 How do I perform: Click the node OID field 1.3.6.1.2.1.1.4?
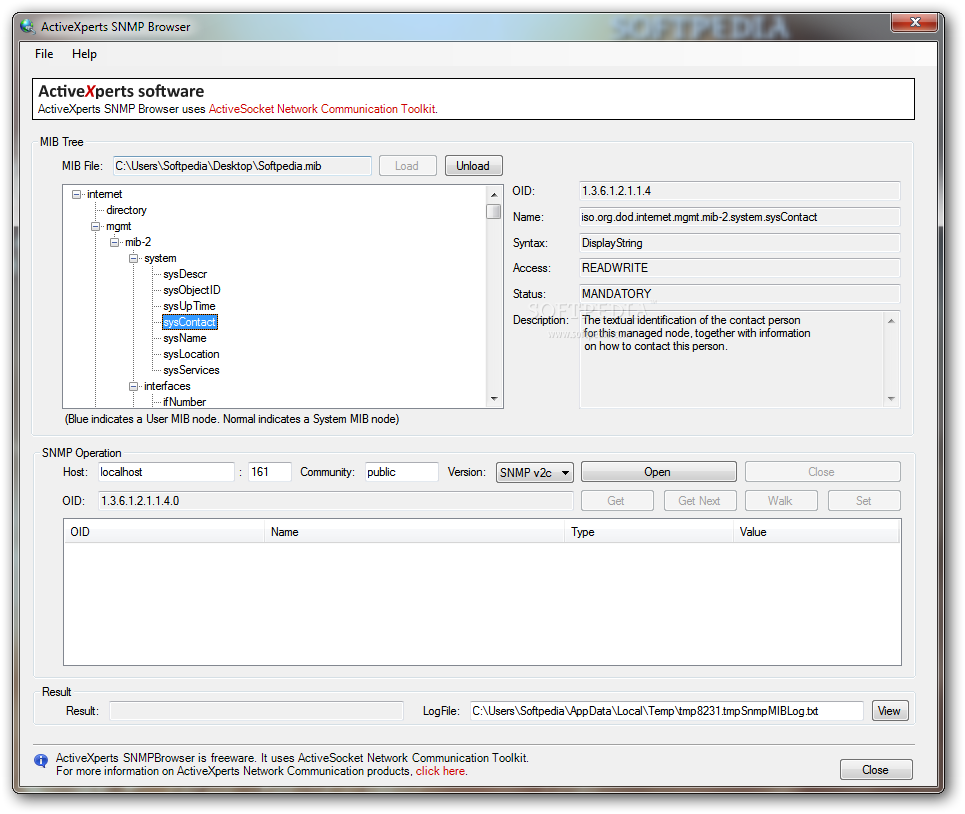pos(739,191)
